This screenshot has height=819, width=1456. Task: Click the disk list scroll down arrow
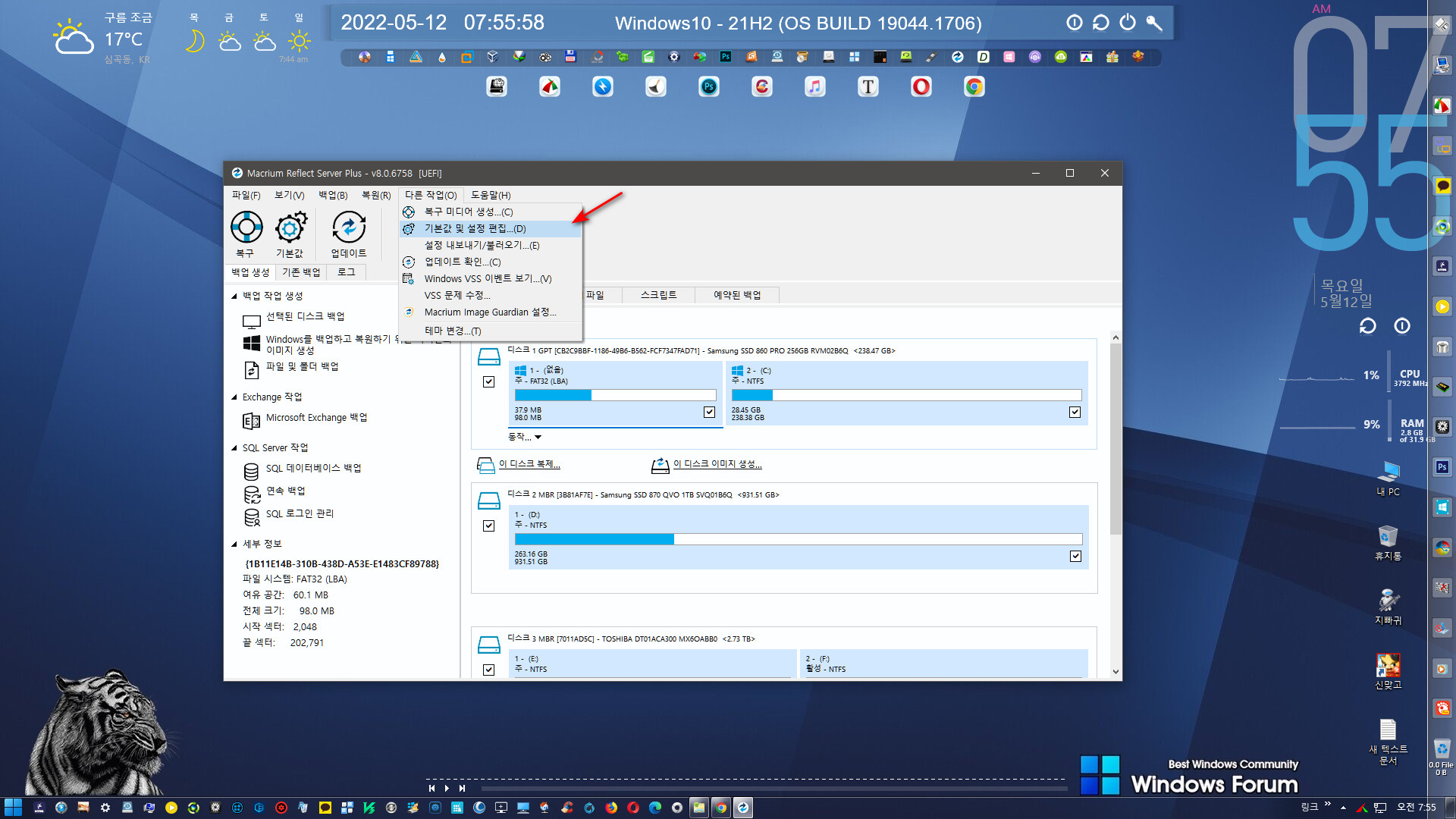(x=1116, y=672)
